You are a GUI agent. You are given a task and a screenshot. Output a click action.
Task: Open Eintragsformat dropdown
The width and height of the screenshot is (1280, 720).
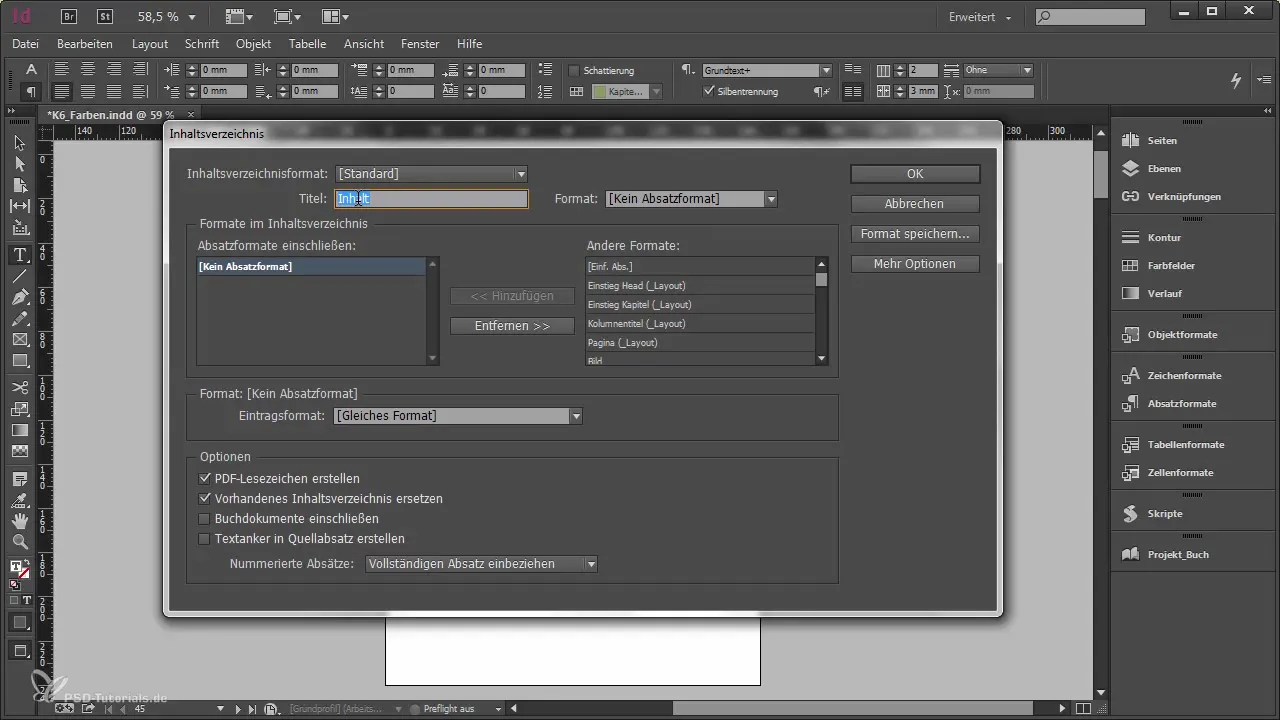click(x=458, y=416)
